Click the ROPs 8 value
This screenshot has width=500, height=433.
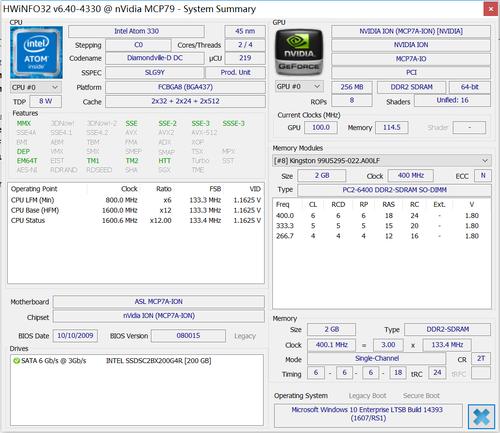click(352, 101)
